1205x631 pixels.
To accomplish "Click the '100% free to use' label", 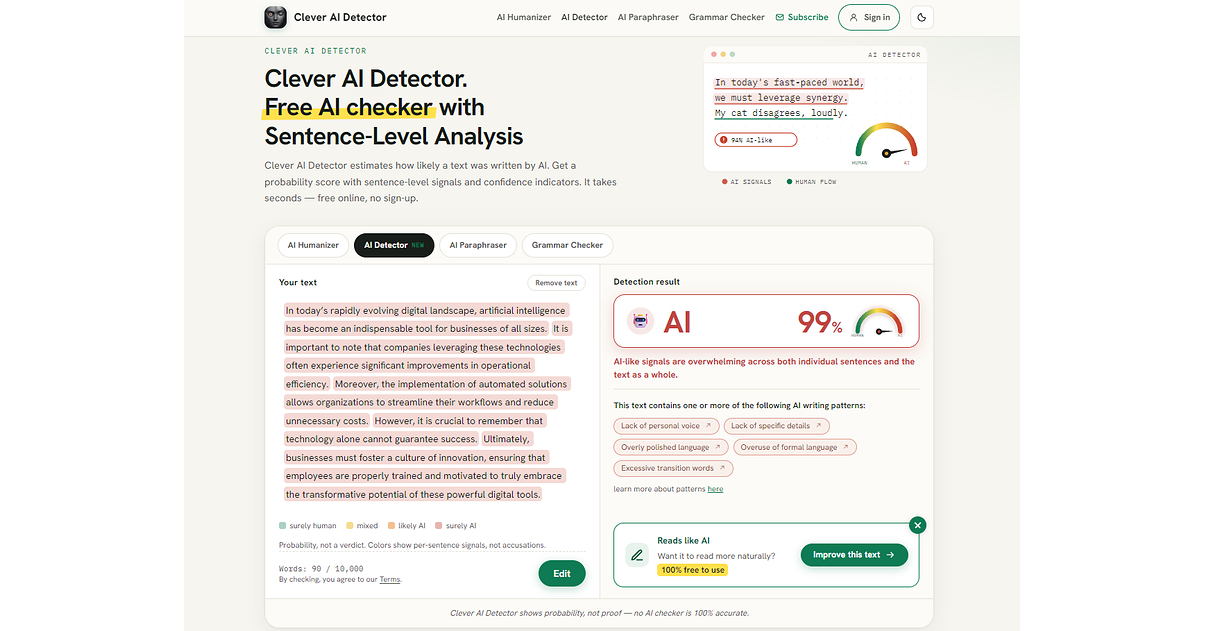I will click(692, 569).
